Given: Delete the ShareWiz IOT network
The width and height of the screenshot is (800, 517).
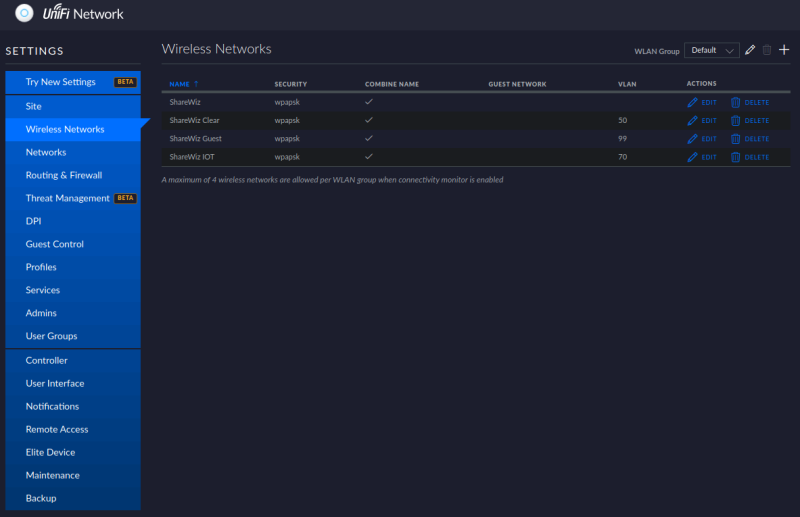Looking at the screenshot, I should [749, 157].
